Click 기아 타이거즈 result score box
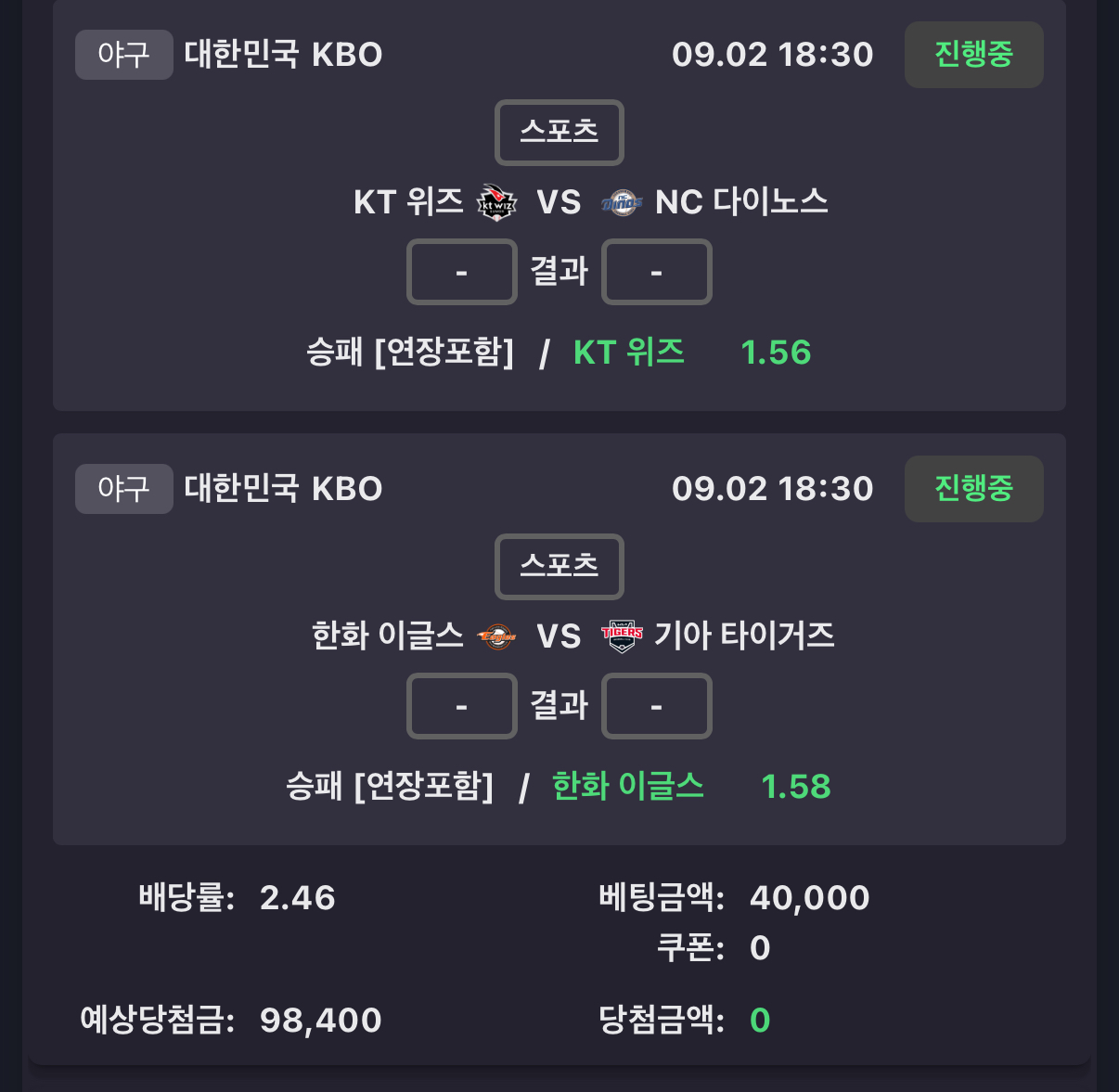This screenshot has width=1119, height=1092. (657, 706)
